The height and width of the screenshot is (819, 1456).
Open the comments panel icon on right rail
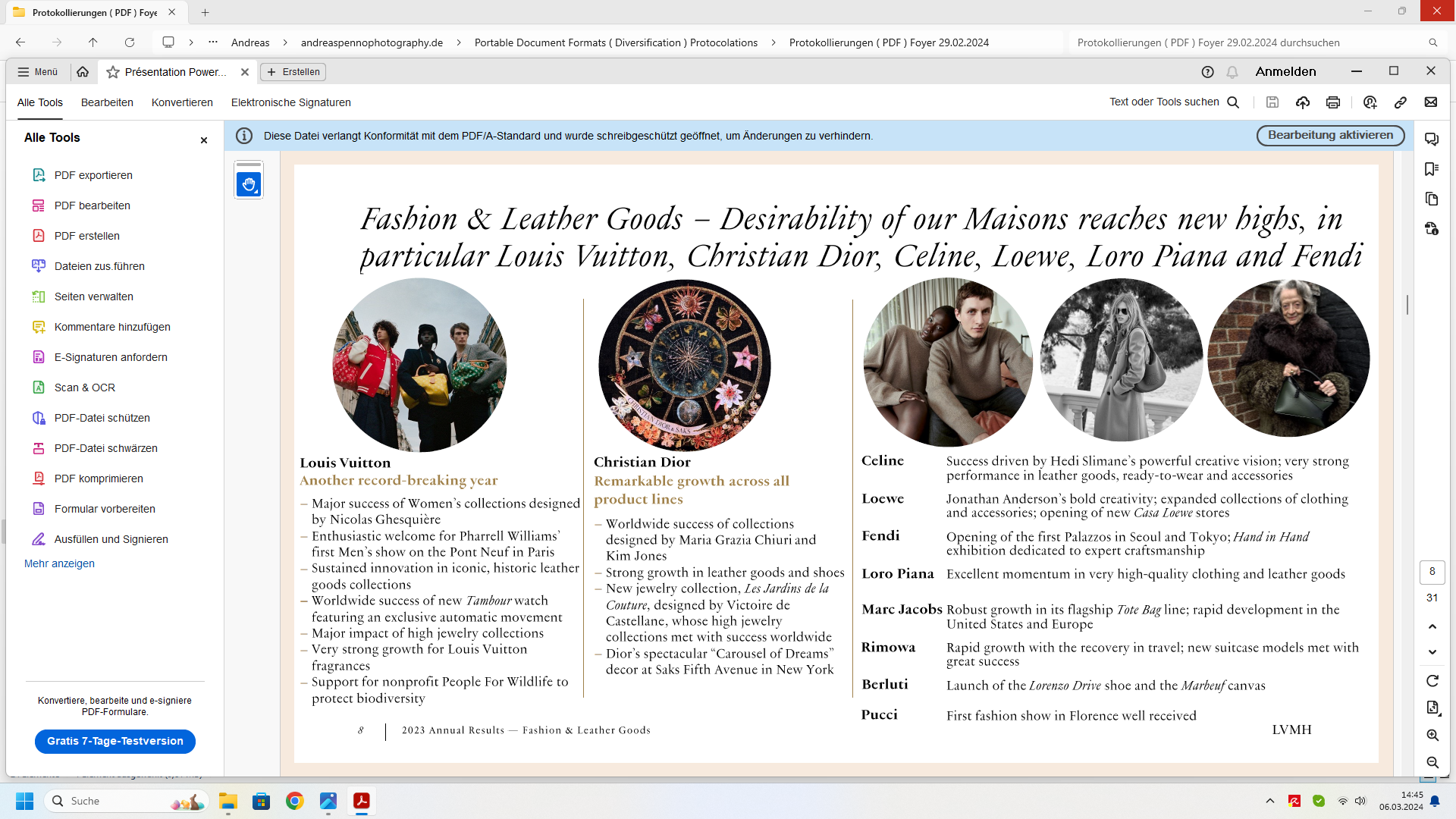point(1432,139)
